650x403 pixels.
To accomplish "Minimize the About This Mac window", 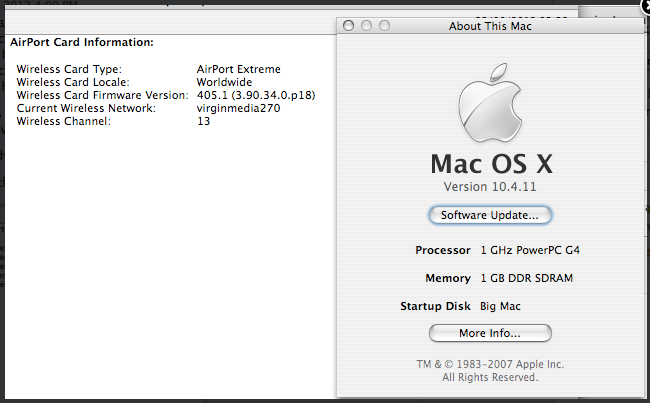I will [x=366, y=26].
